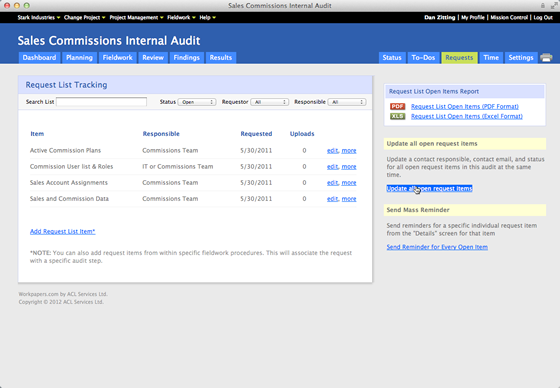Click Add Request List Item link

pos(62,232)
